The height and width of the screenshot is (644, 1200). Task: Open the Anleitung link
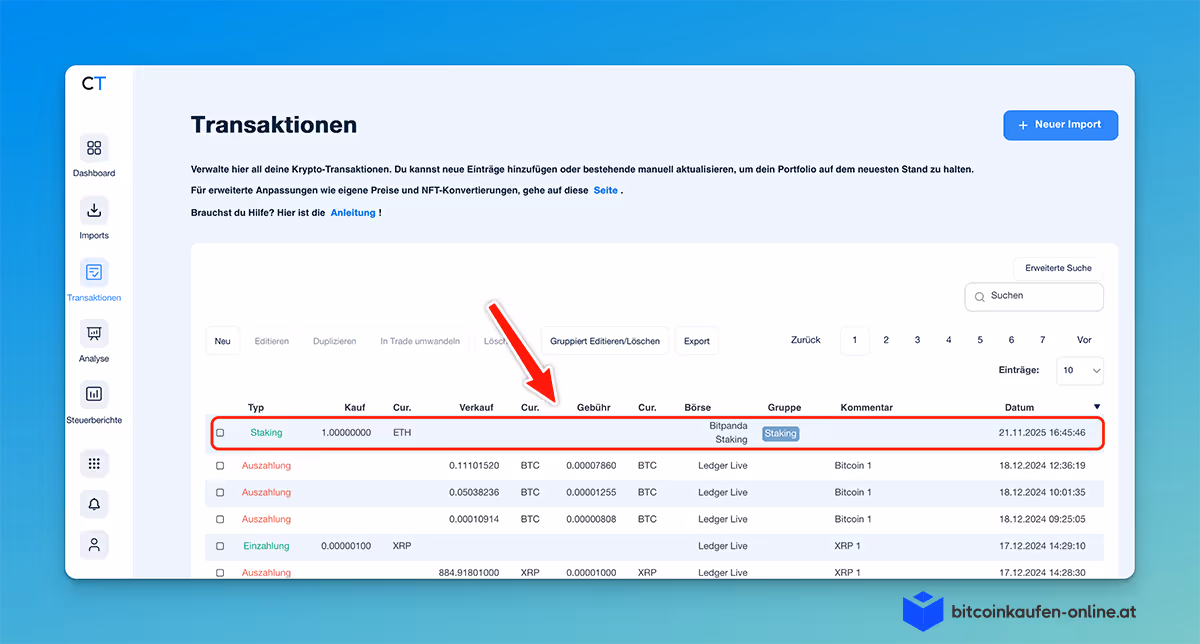[354, 212]
